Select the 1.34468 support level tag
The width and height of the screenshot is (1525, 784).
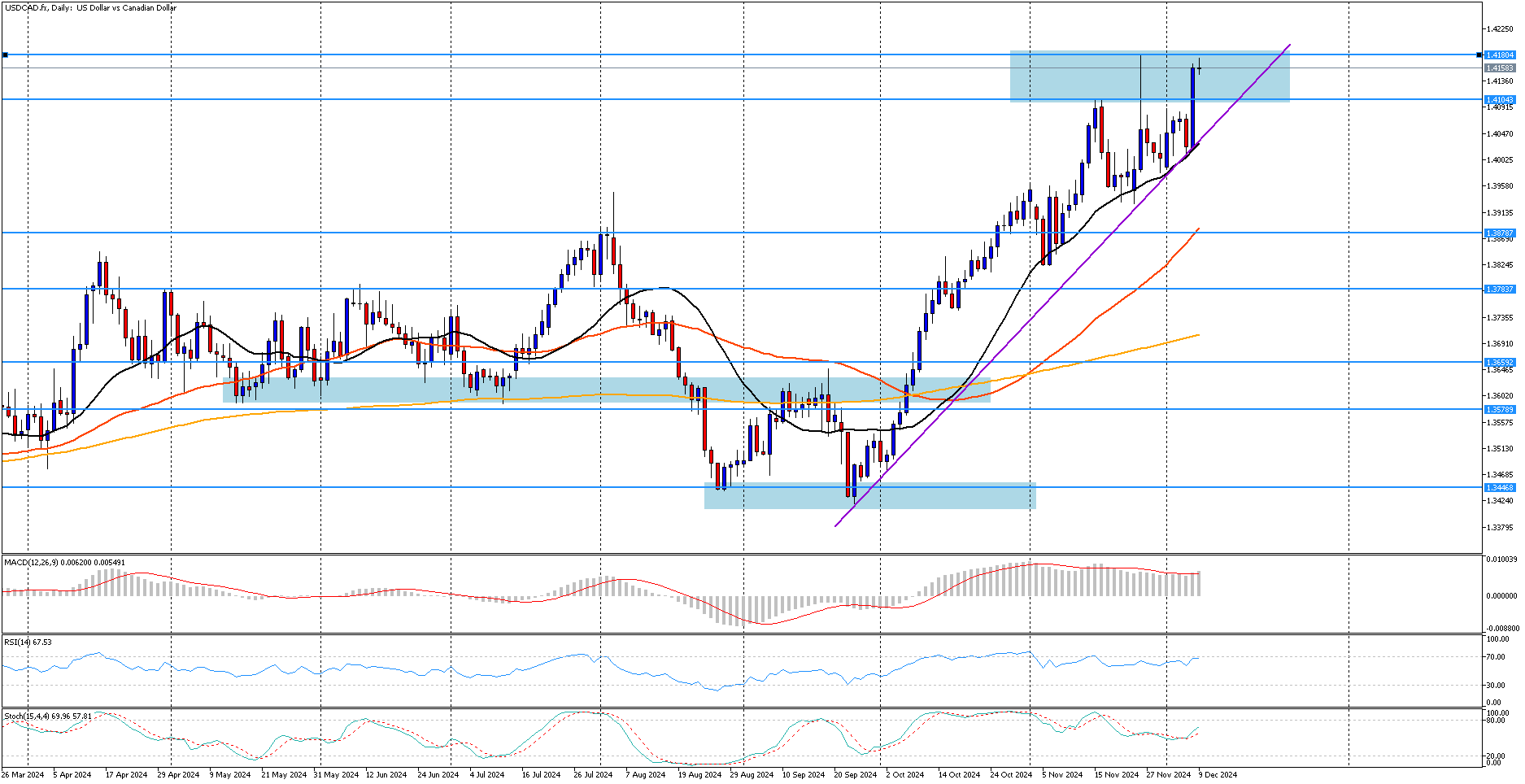[x=1500, y=488]
